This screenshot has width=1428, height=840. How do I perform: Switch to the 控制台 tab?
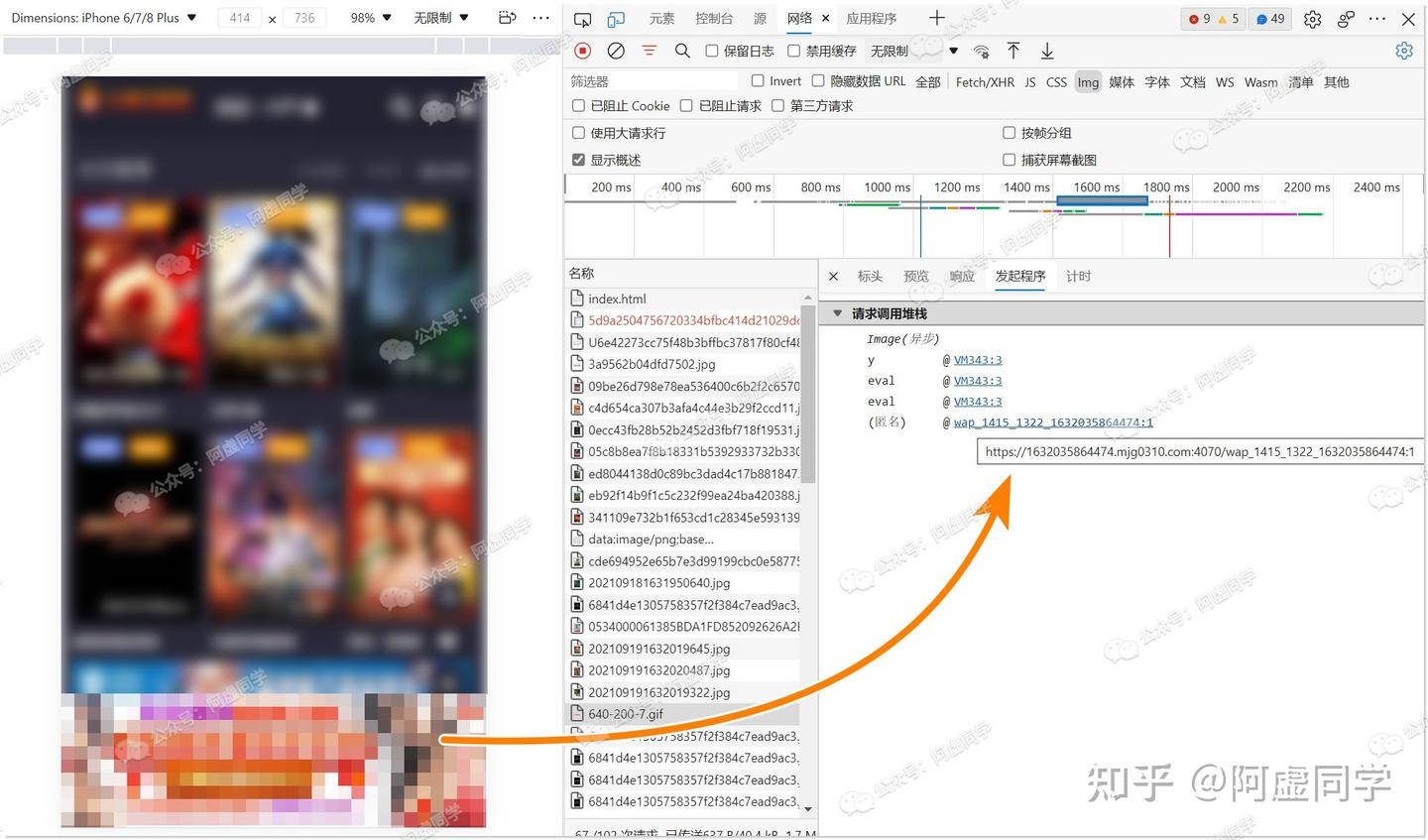pyautogui.click(x=714, y=19)
